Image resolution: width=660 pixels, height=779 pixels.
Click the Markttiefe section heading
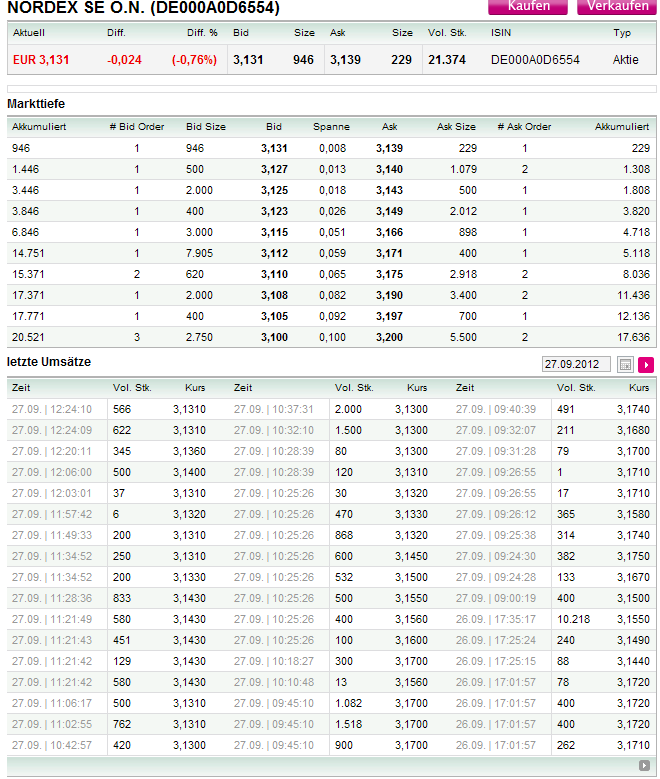coord(36,104)
